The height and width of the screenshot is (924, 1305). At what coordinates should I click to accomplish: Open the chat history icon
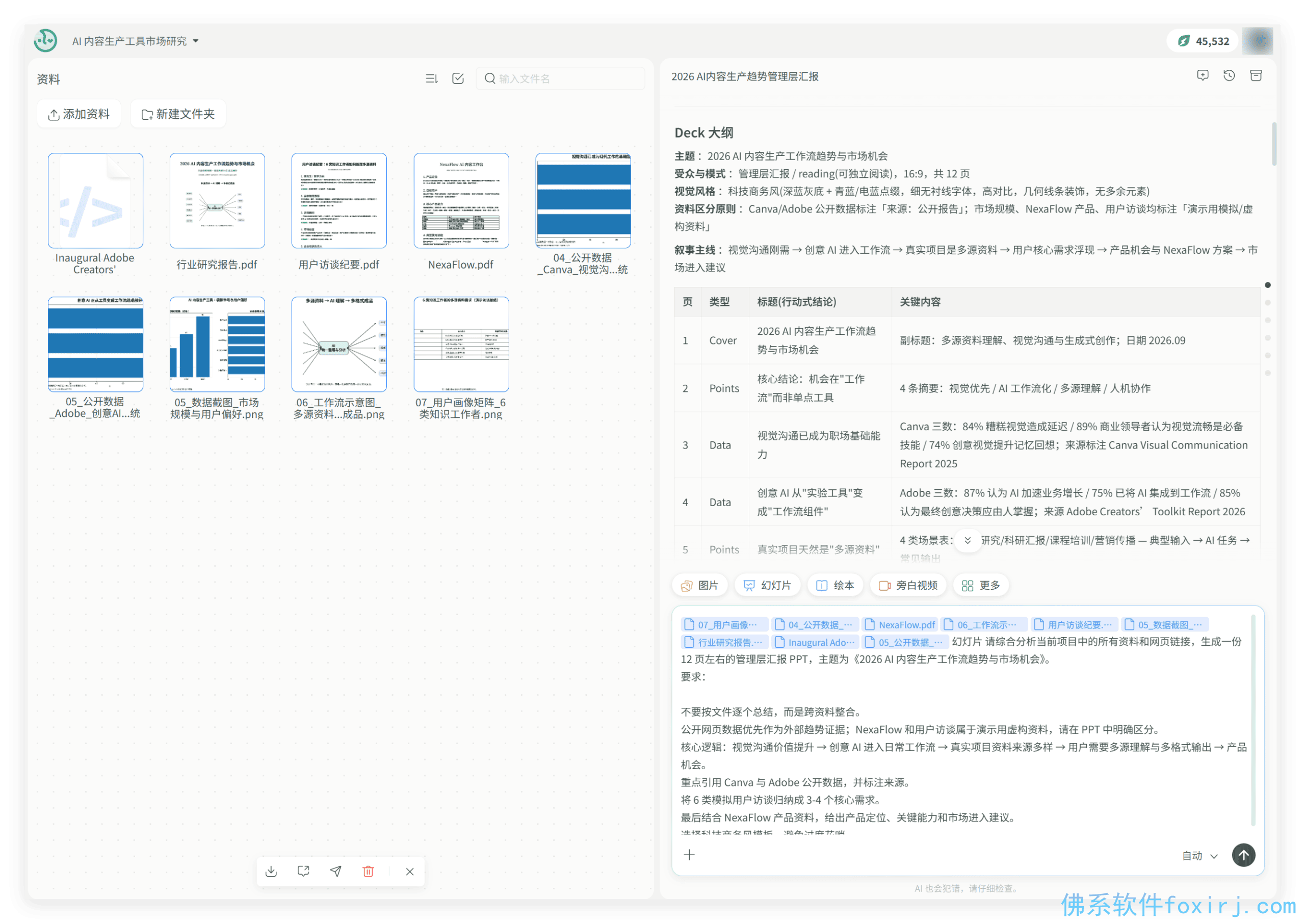pyautogui.click(x=1229, y=75)
